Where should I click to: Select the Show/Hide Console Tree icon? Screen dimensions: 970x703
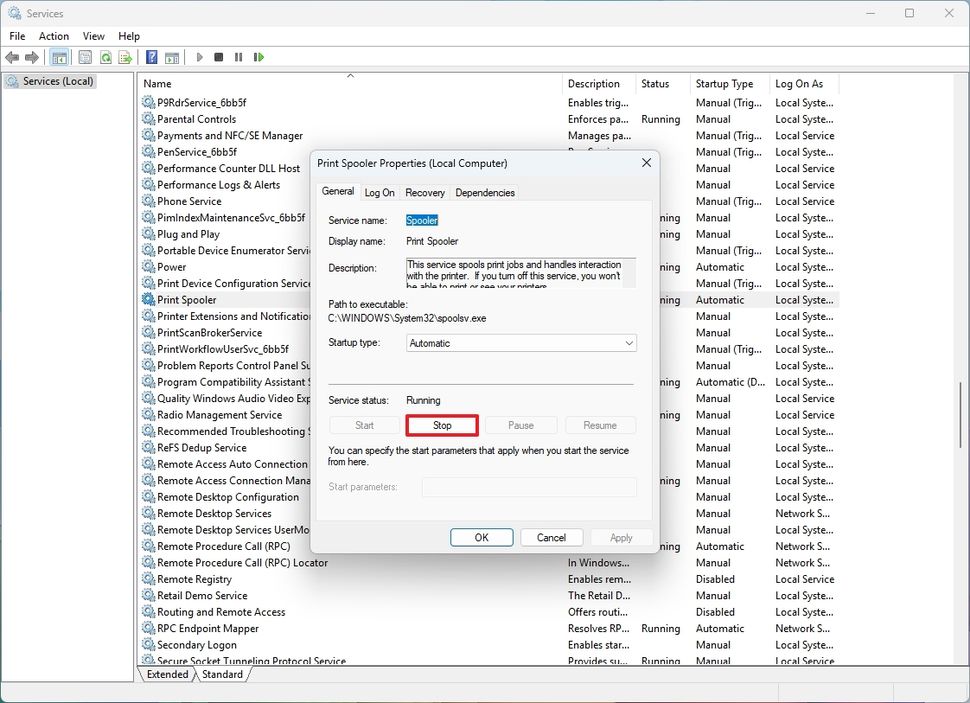coord(58,57)
